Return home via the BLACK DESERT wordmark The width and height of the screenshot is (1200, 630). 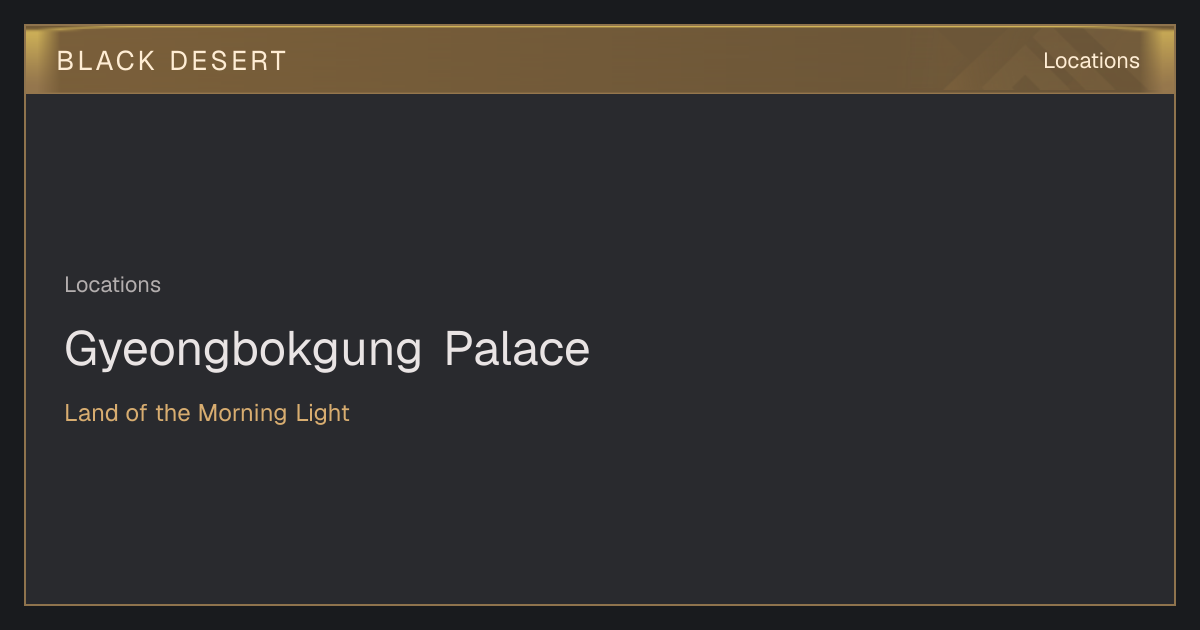click(x=172, y=61)
